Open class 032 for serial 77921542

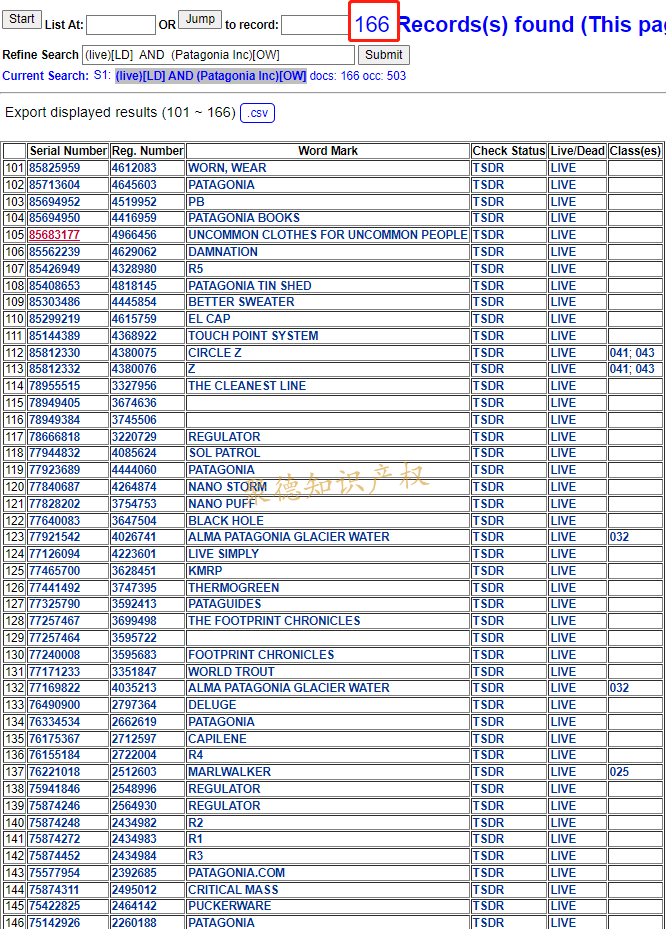pyautogui.click(x=619, y=537)
